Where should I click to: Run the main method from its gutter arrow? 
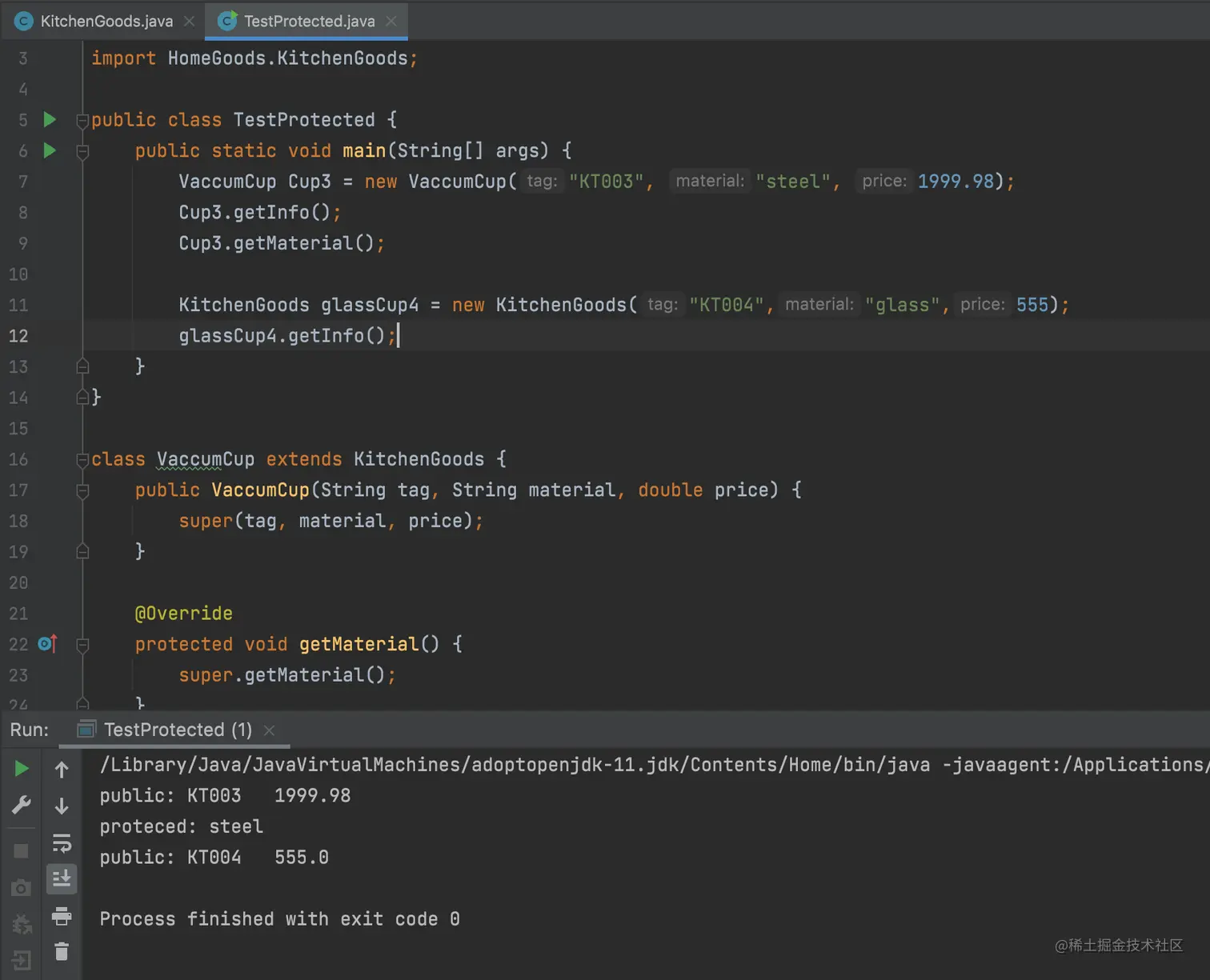click(x=50, y=150)
